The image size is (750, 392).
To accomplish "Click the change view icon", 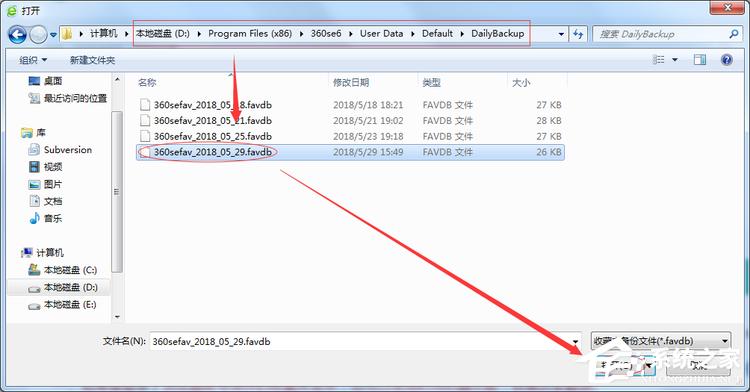I will [x=659, y=60].
